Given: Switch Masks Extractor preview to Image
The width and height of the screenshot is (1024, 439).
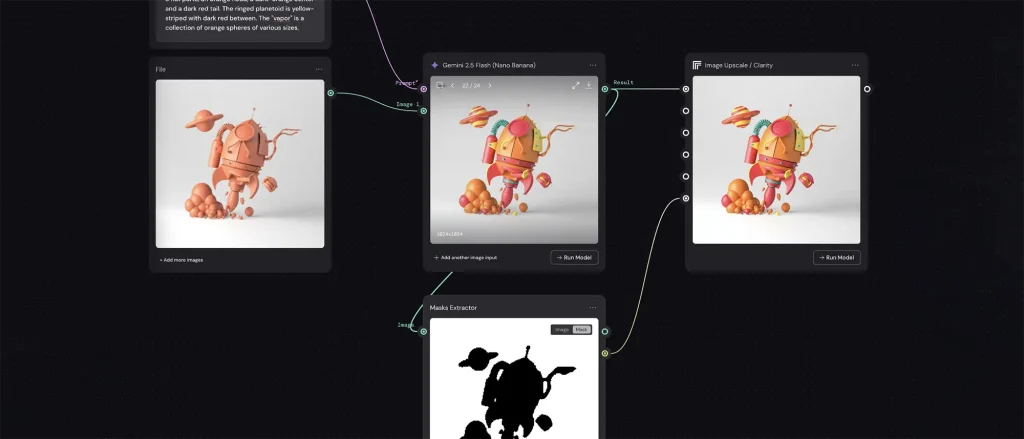Looking at the screenshot, I should tap(562, 329).
